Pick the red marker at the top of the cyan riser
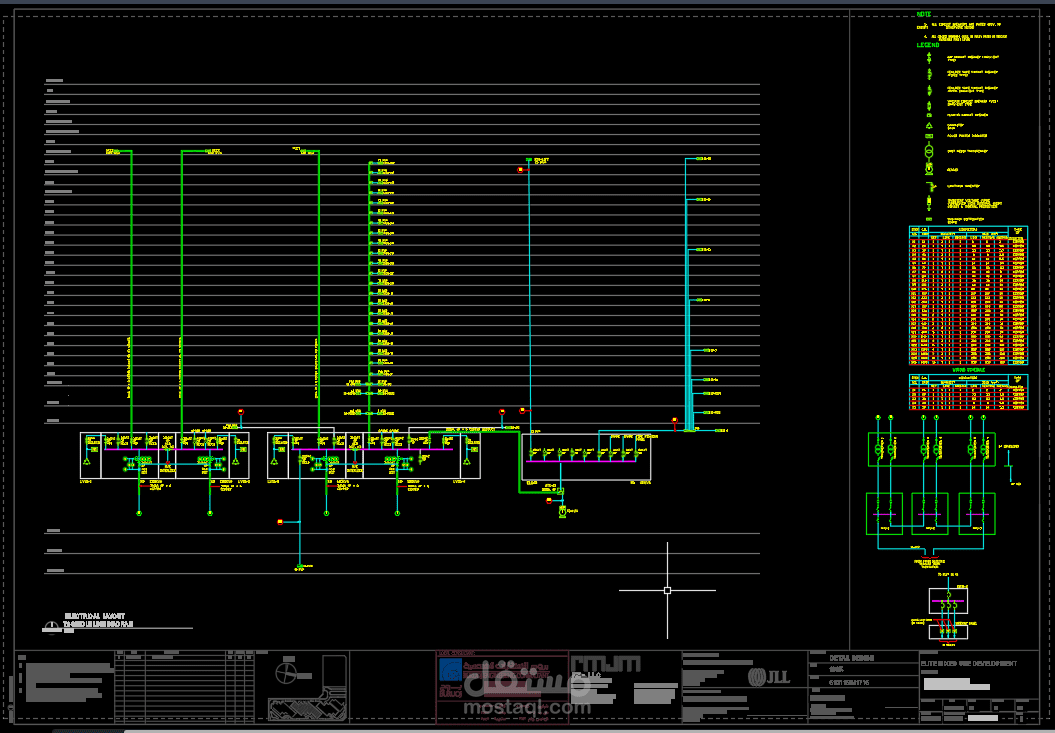Screen dimensions: 1055x733 [x=520, y=170]
